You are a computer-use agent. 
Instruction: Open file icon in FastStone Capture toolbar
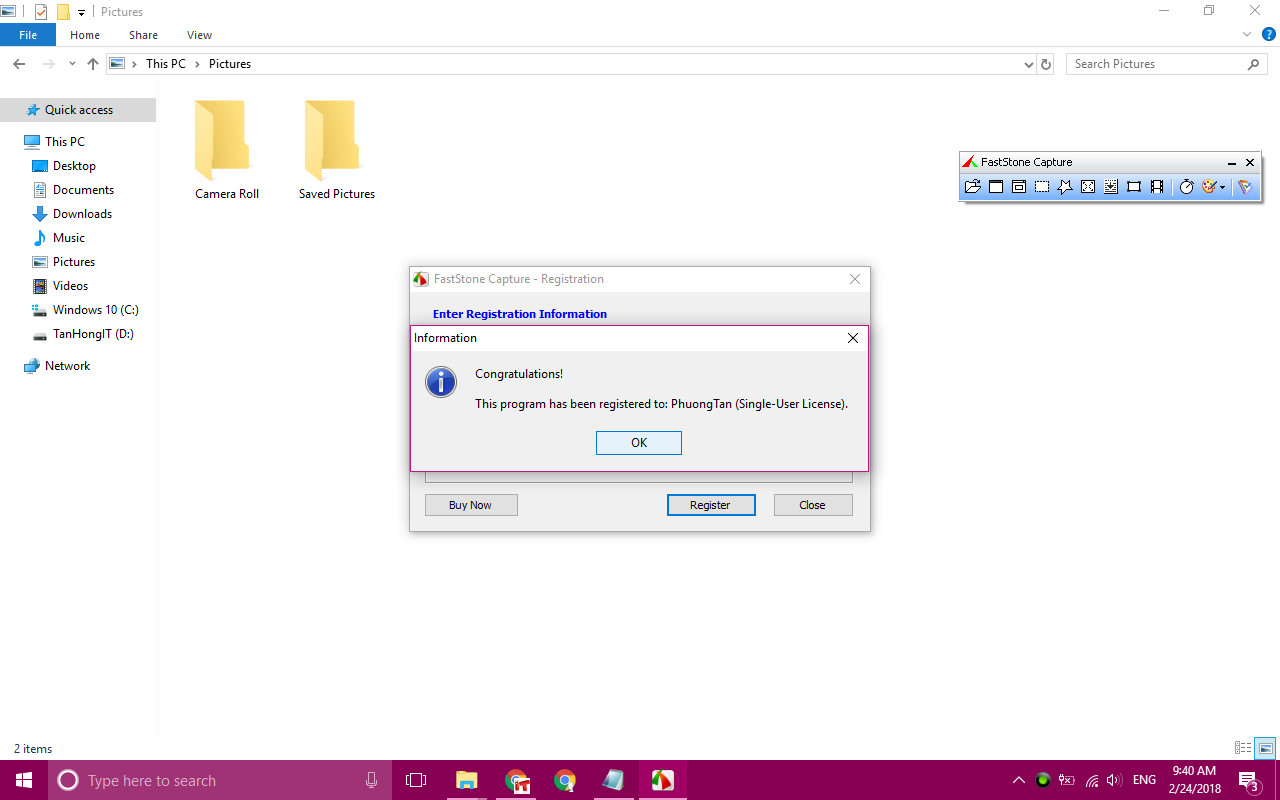coord(972,187)
